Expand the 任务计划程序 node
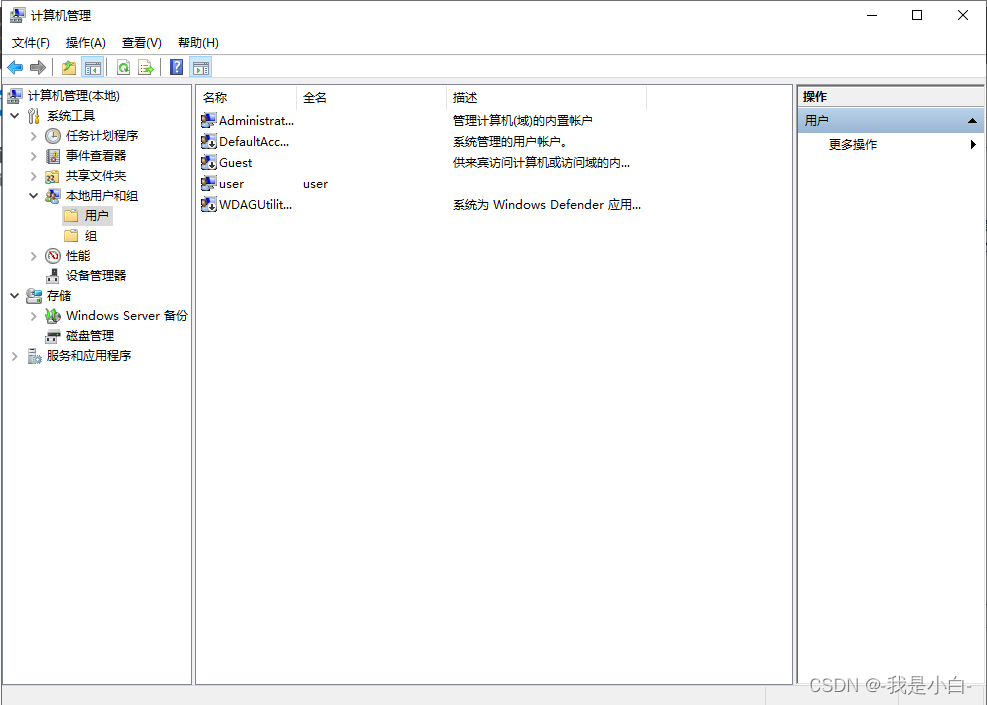Viewport: 987px width, 705px height. click(33, 136)
